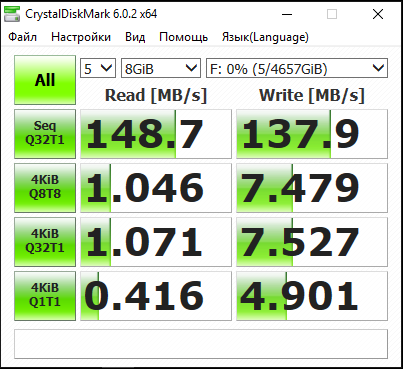Click the 4KiB Q32T1 write result 7.527

pos(312,242)
